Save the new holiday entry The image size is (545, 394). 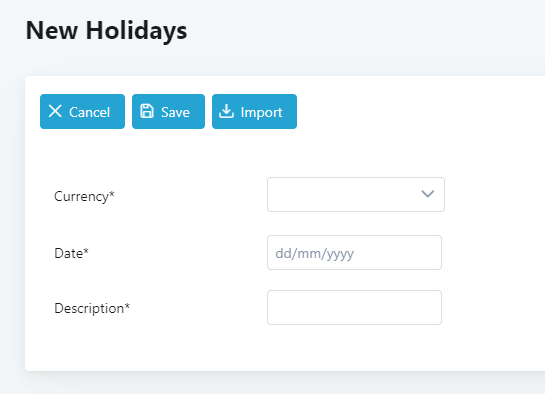pyautogui.click(x=168, y=112)
